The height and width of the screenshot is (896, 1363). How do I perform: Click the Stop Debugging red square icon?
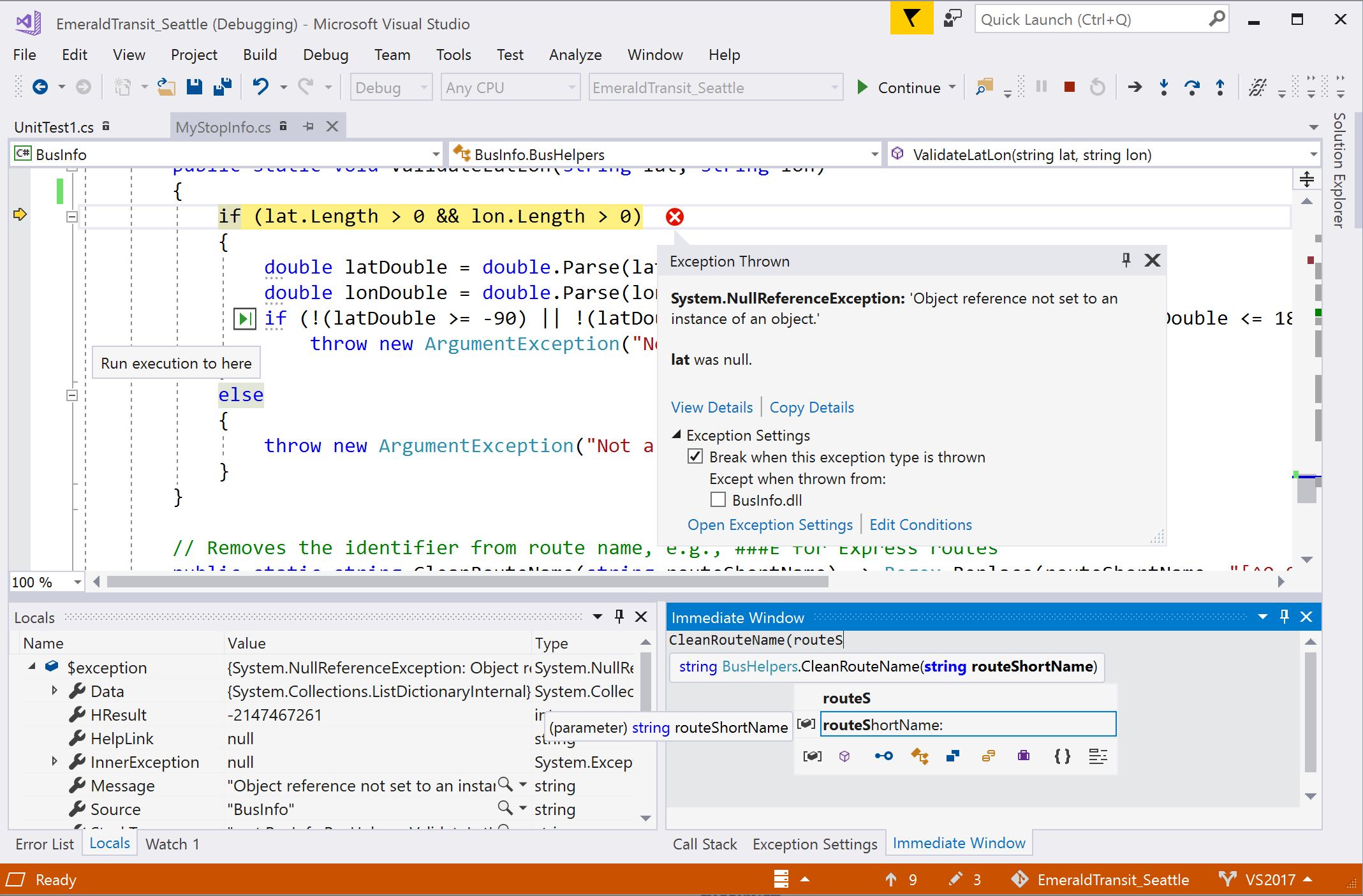point(1069,89)
